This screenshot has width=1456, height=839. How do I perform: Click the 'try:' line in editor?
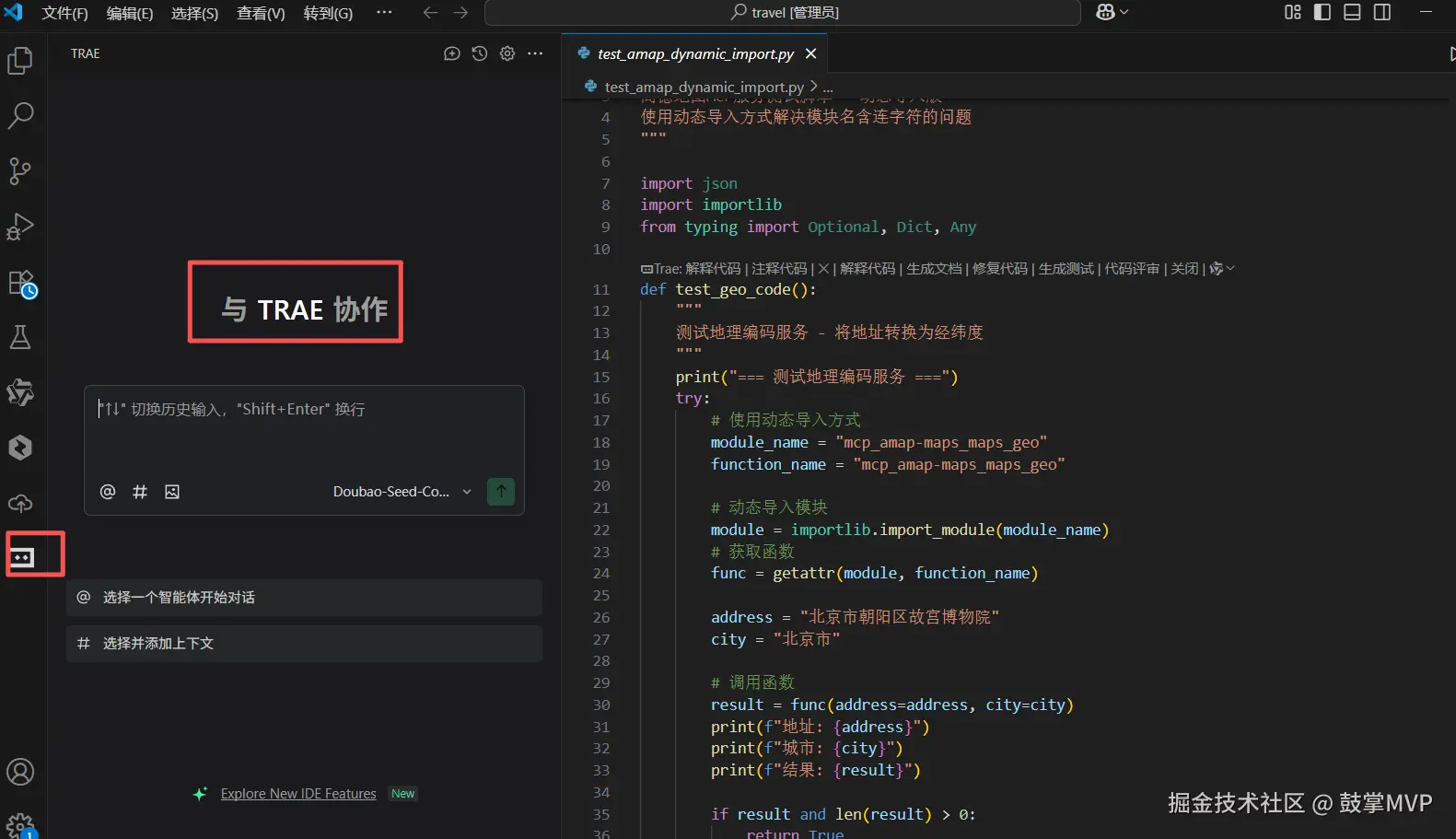point(693,398)
